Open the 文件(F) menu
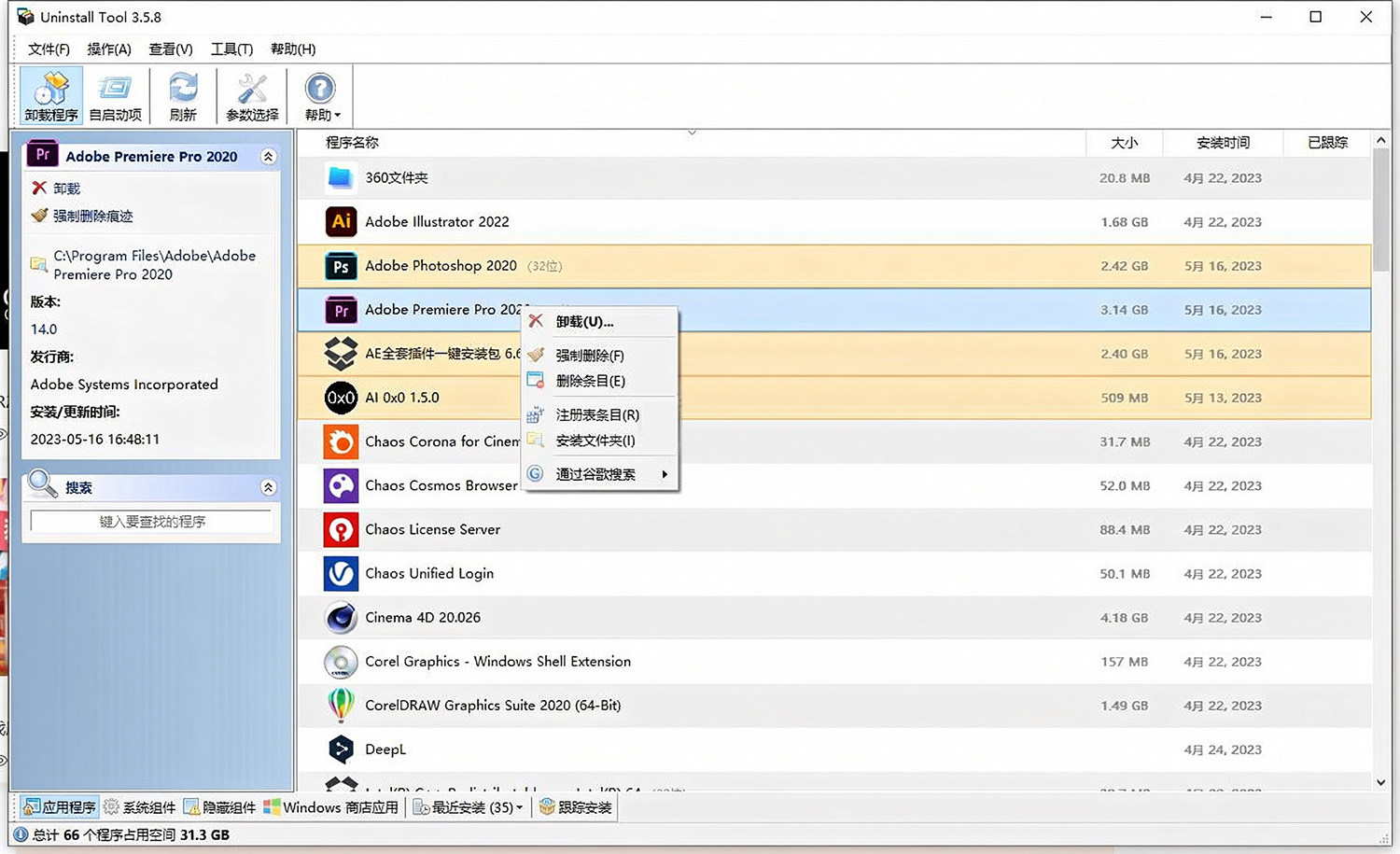The image size is (1400, 854). pos(49,49)
